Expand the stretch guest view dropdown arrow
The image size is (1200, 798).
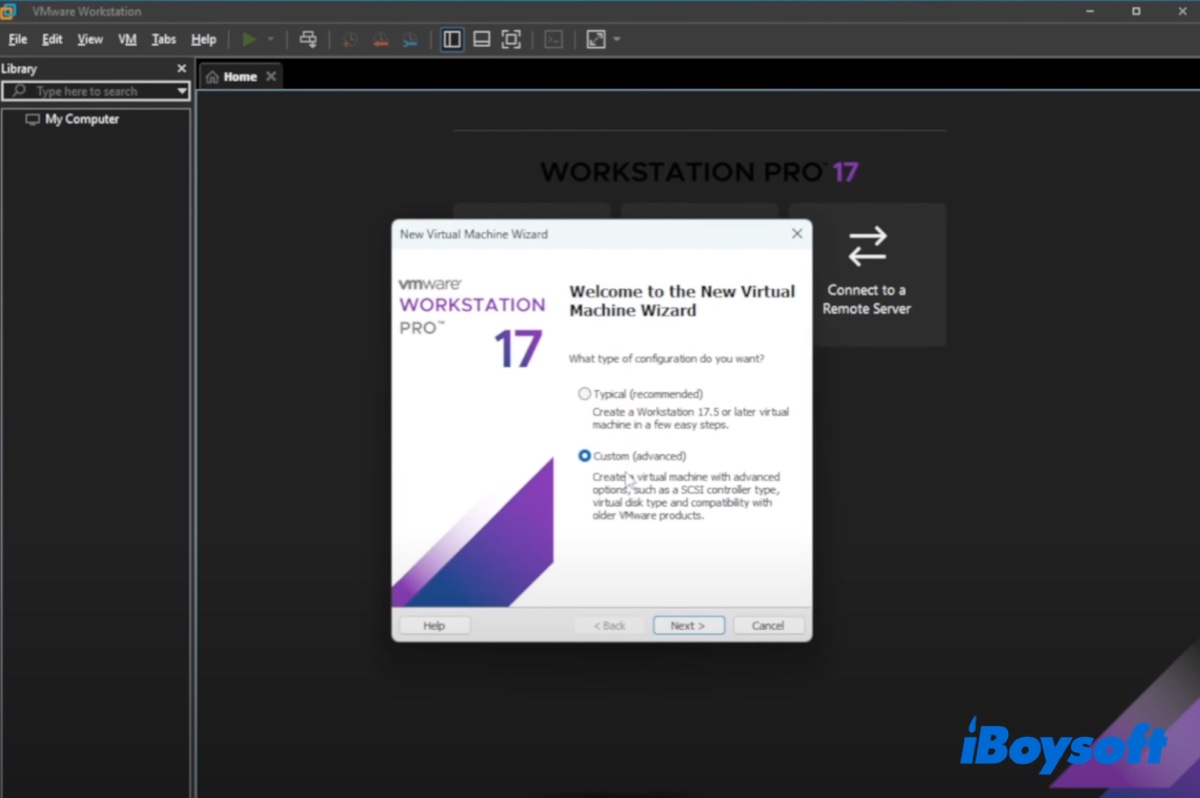click(x=617, y=40)
